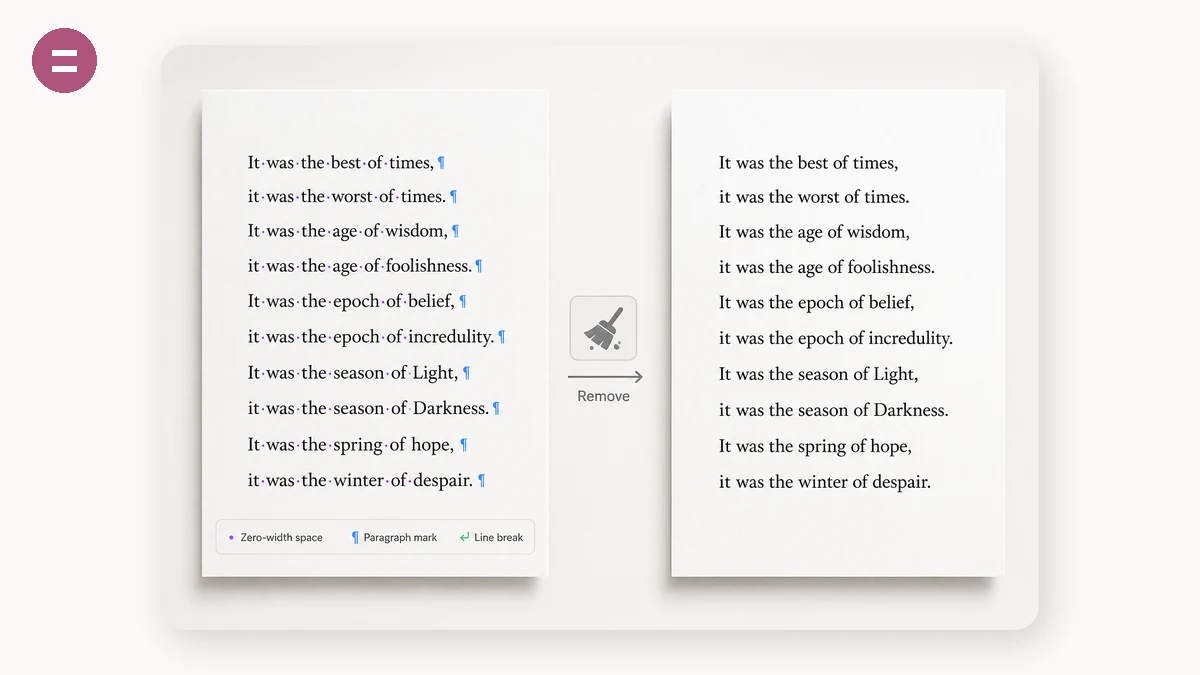Click the "Remove" label under the arrow

coord(603,396)
